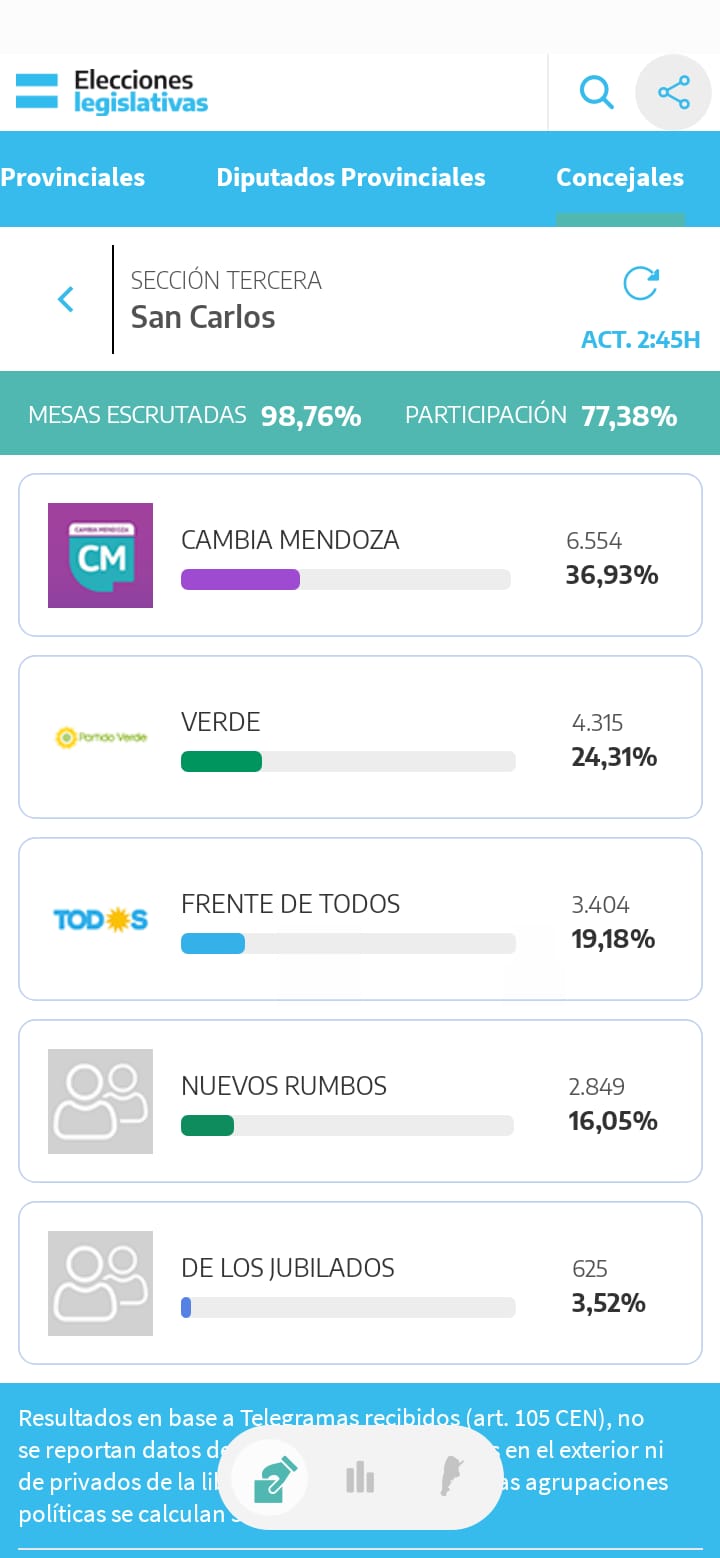Viewport: 720px width, 1558px height.
Task: Tap the De Los Jubilados placeholder avatar
Action: tap(100, 1283)
